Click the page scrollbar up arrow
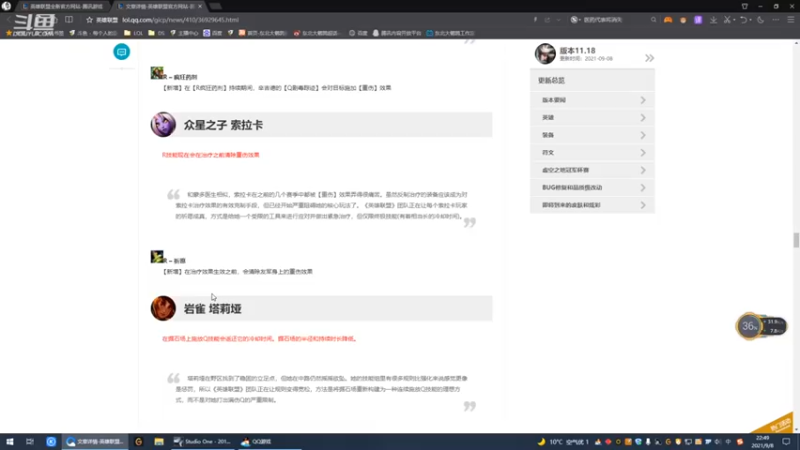This screenshot has height=450, width=800. (x=796, y=43)
